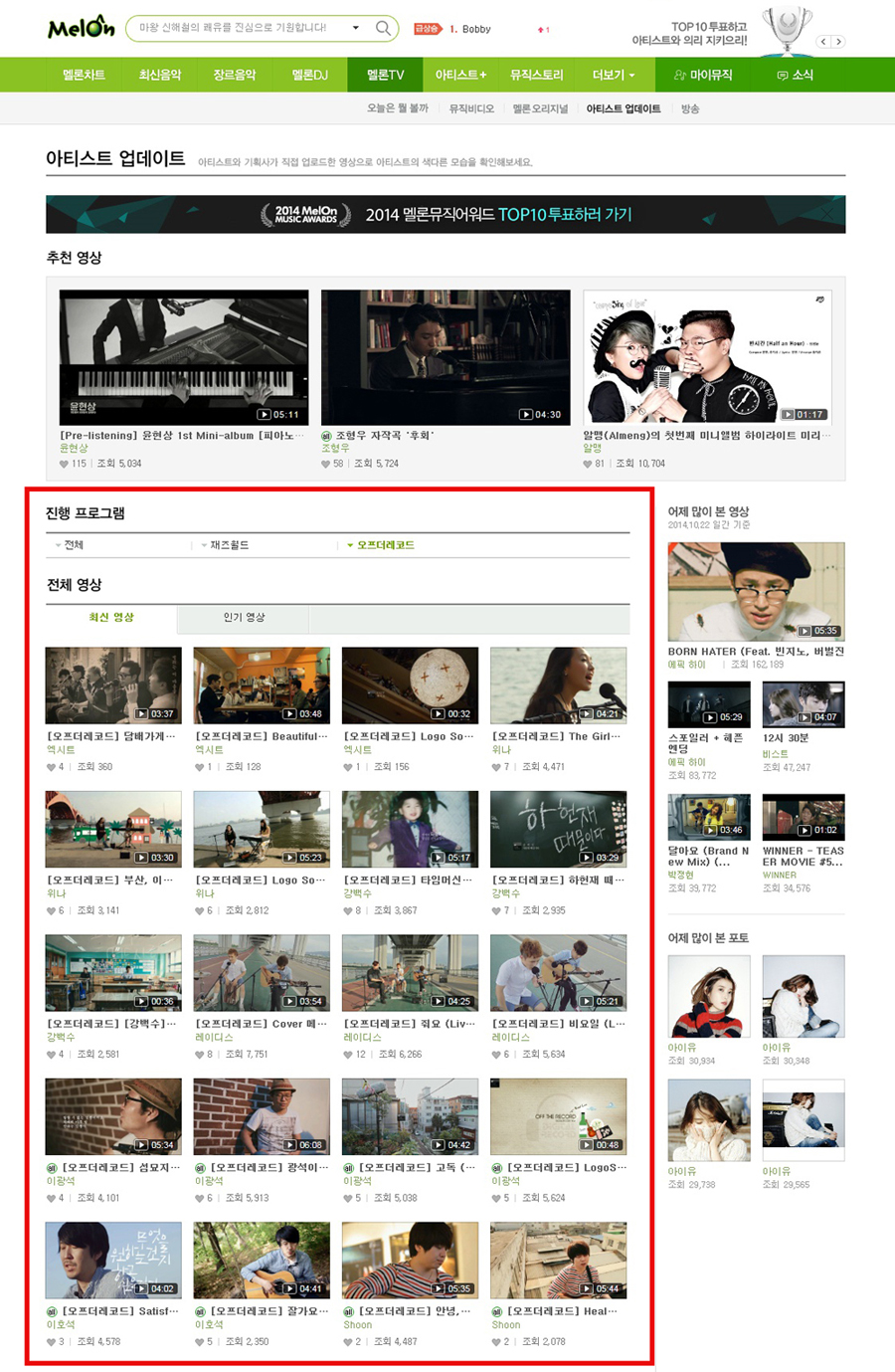Viewport: 895px width, 1372px height.
Task: Open the 아이유 photo with 30,934 views
Action: point(709,996)
